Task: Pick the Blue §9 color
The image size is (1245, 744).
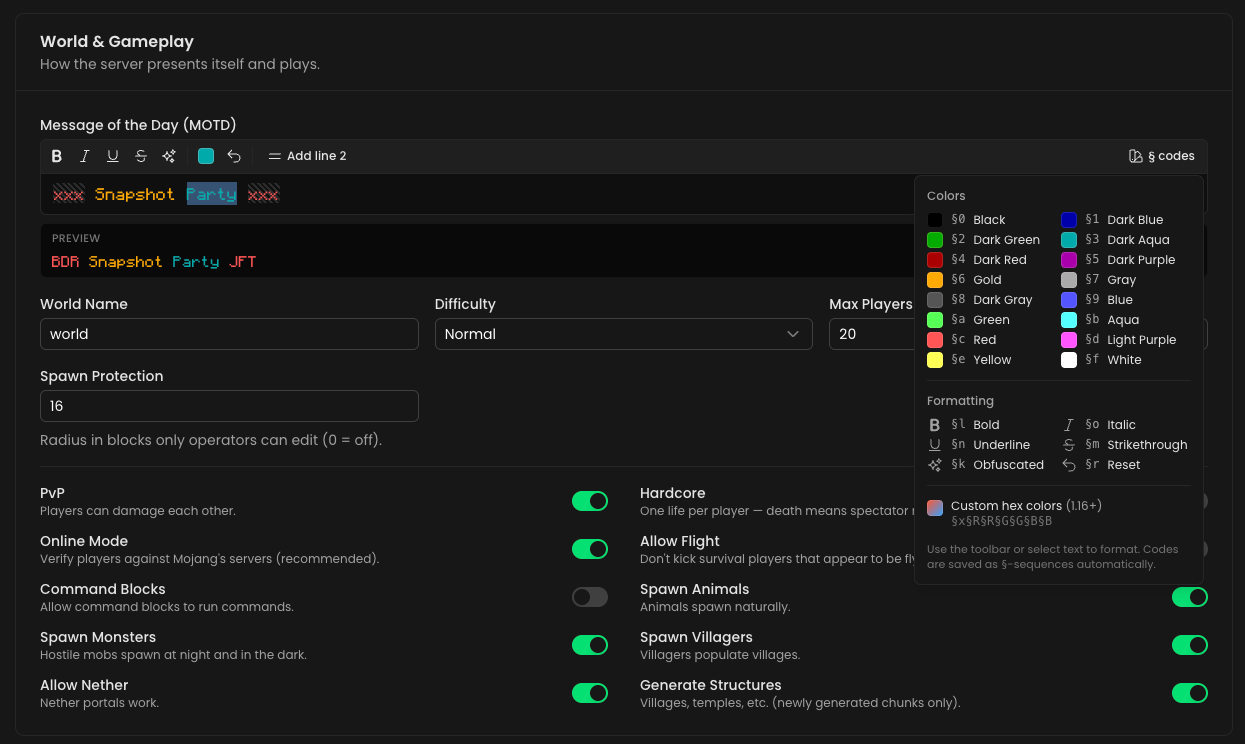Action: click(x=1097, y=300)
